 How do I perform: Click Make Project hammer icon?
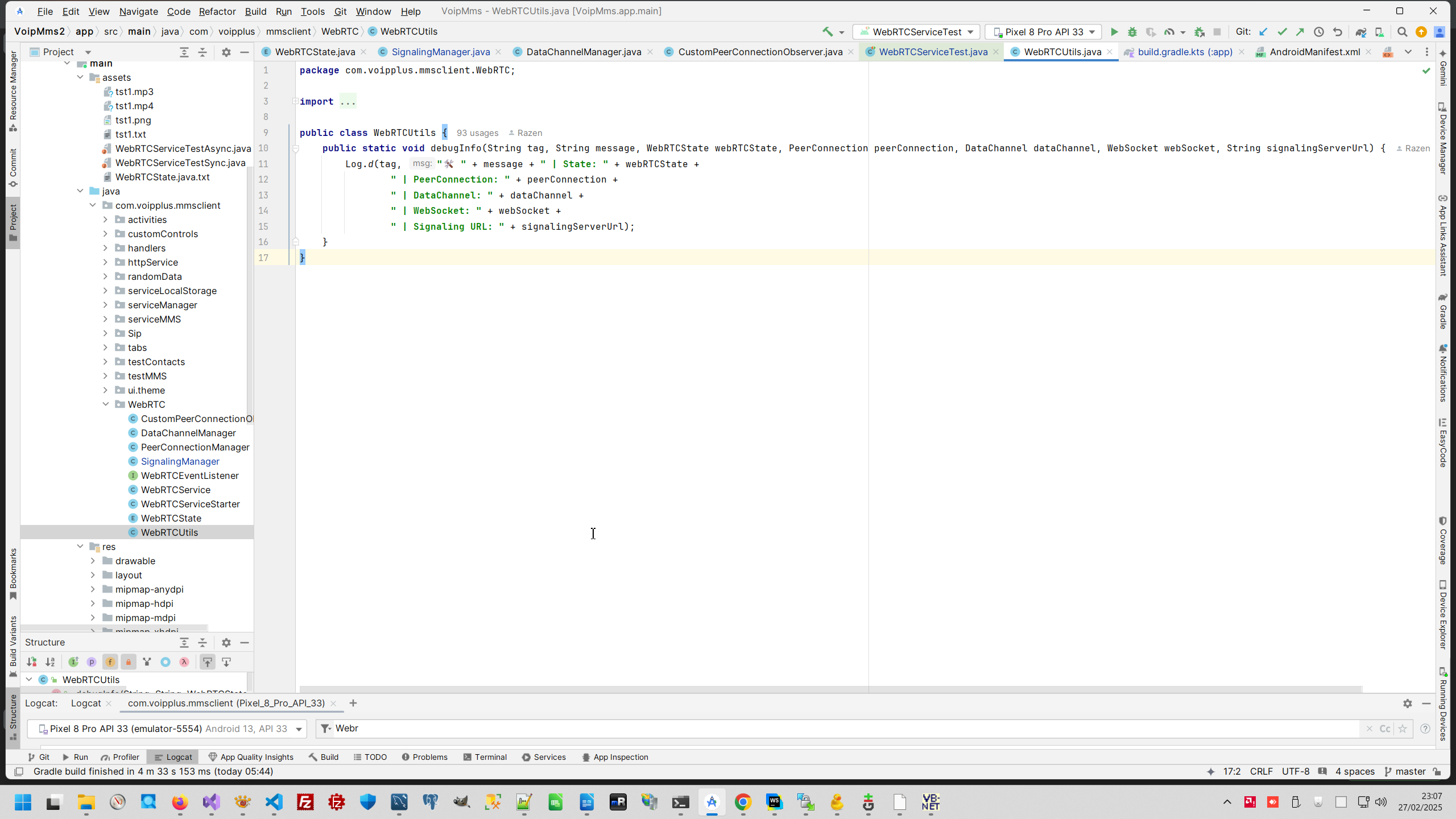[x=828, y=32]
